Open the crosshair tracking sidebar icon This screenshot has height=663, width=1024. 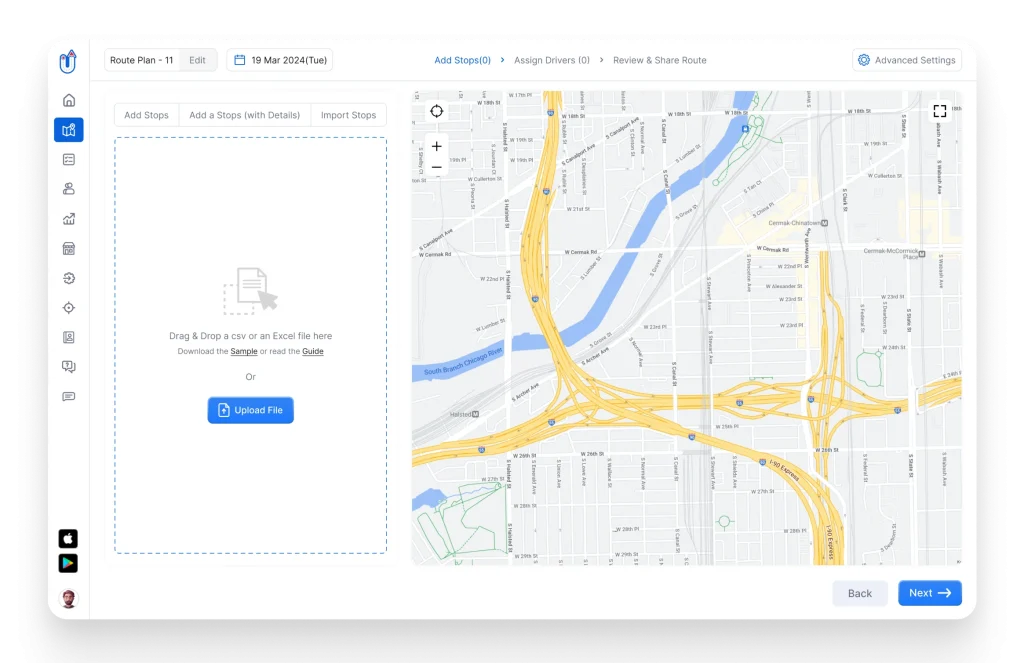pyautogui.click(x=69, y=308)
